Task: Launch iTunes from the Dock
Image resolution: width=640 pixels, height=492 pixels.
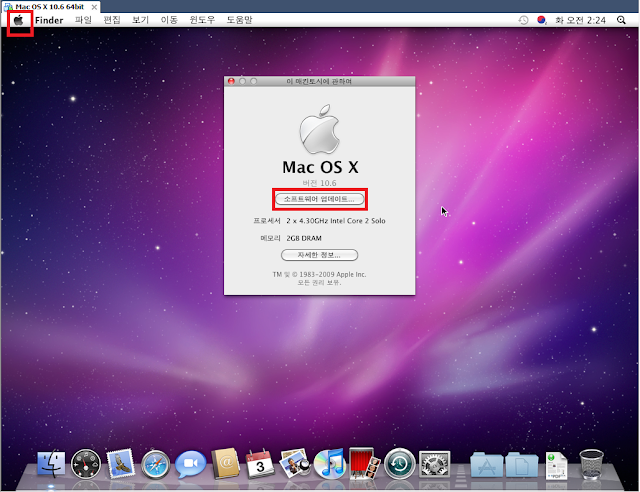Action: pyautogui.click(x=330, y=464)
